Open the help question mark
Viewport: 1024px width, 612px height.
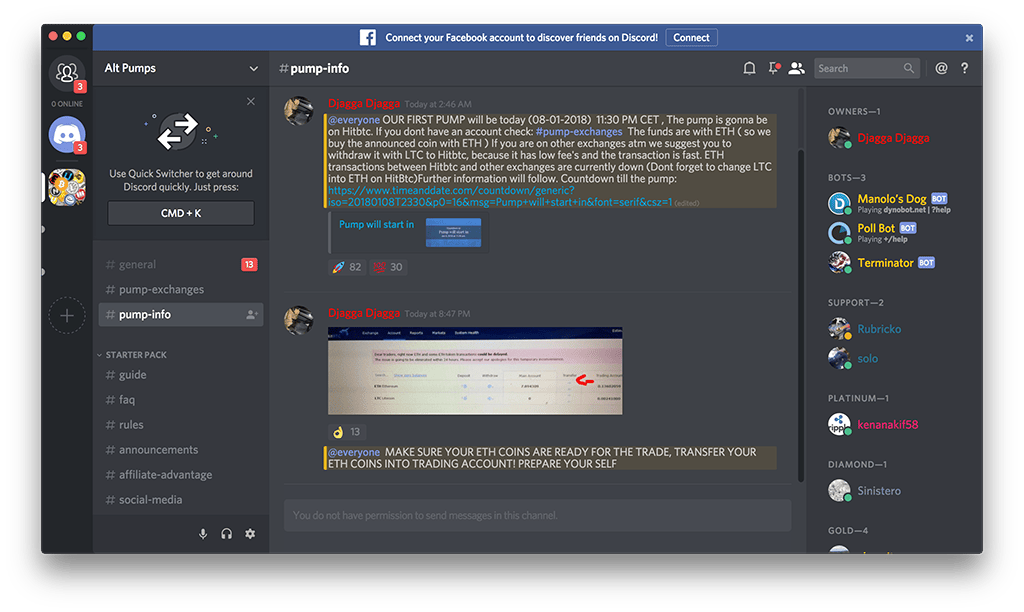965,68
